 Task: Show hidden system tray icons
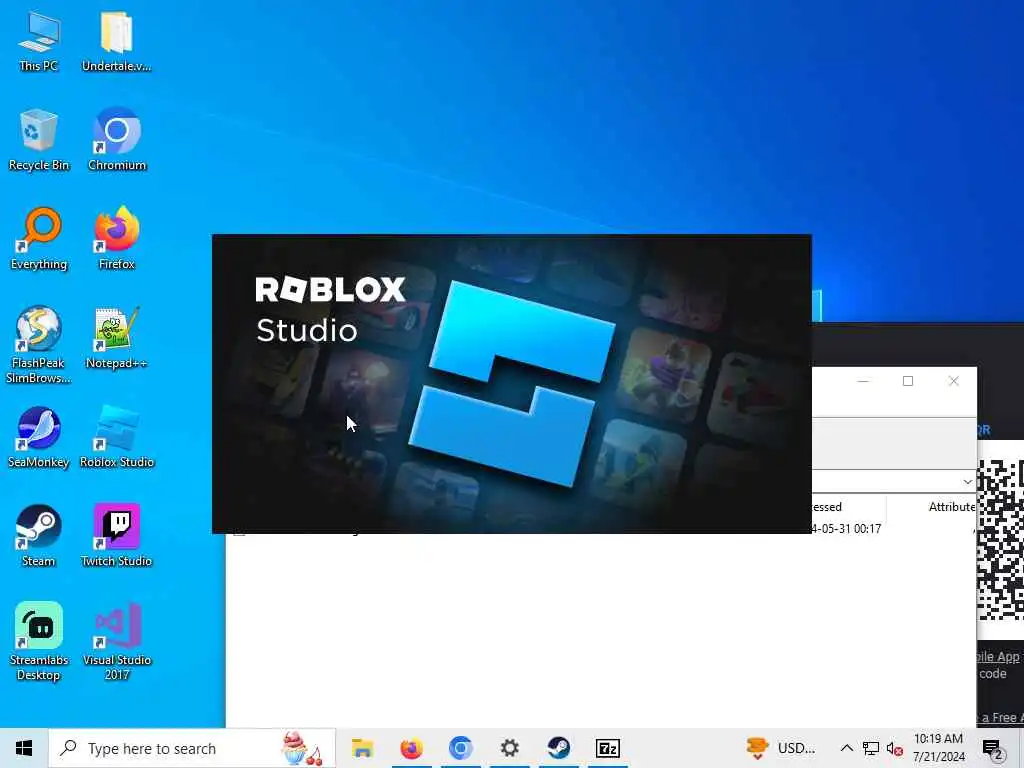(x=846, y=748)
